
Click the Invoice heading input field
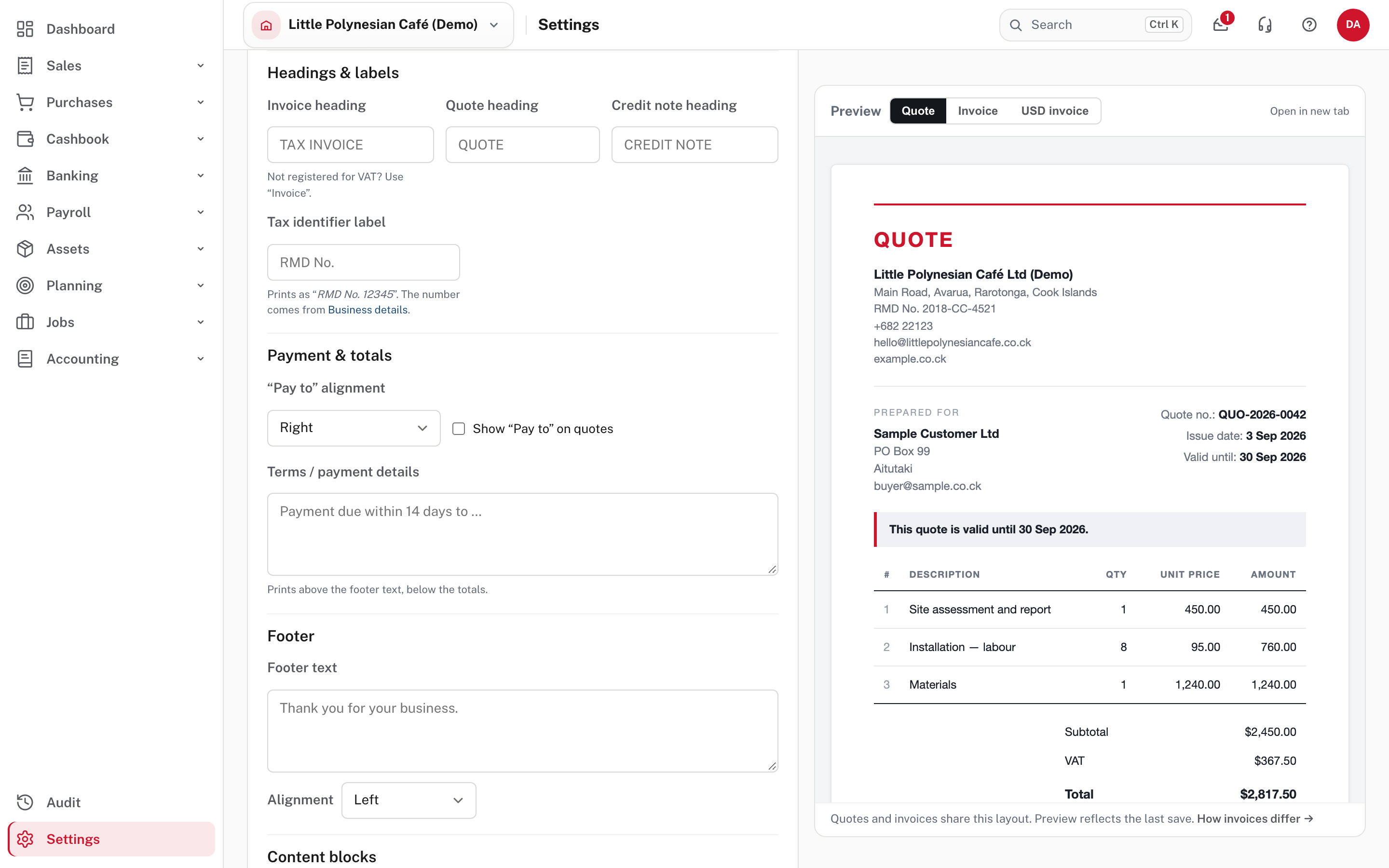350,145
